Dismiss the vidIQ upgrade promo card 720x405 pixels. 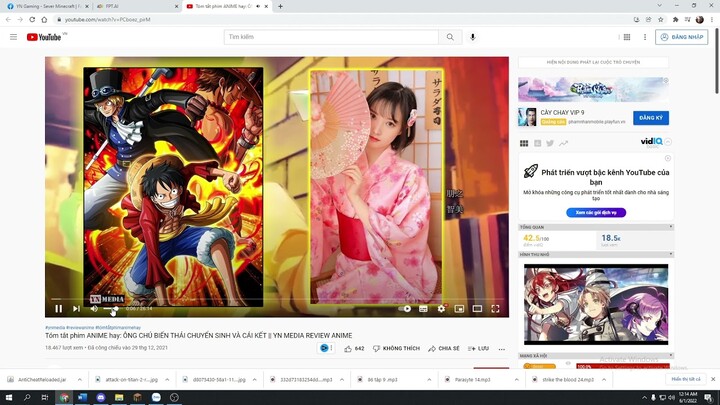coord(668,158)
